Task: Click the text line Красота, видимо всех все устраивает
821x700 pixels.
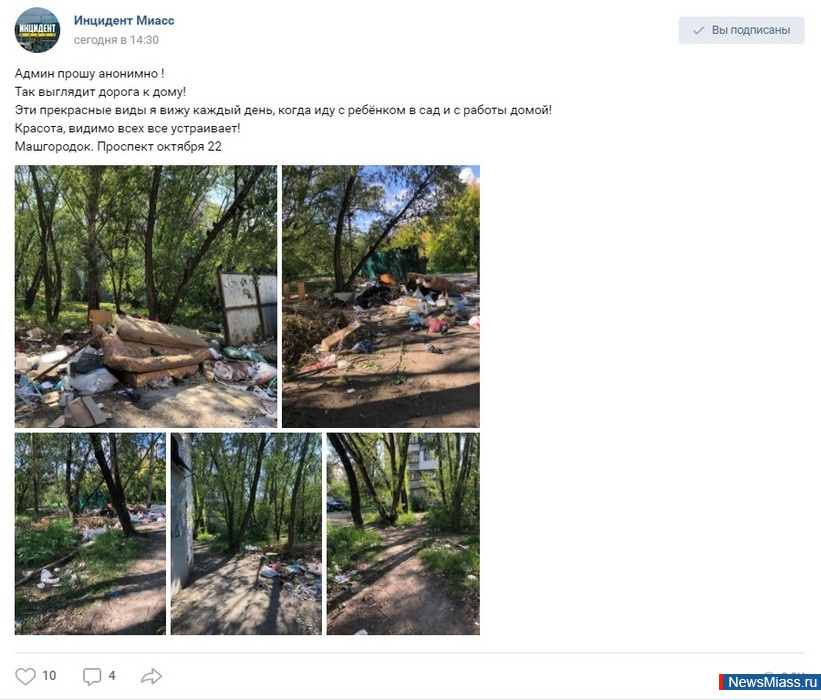Action: (127, 128)
